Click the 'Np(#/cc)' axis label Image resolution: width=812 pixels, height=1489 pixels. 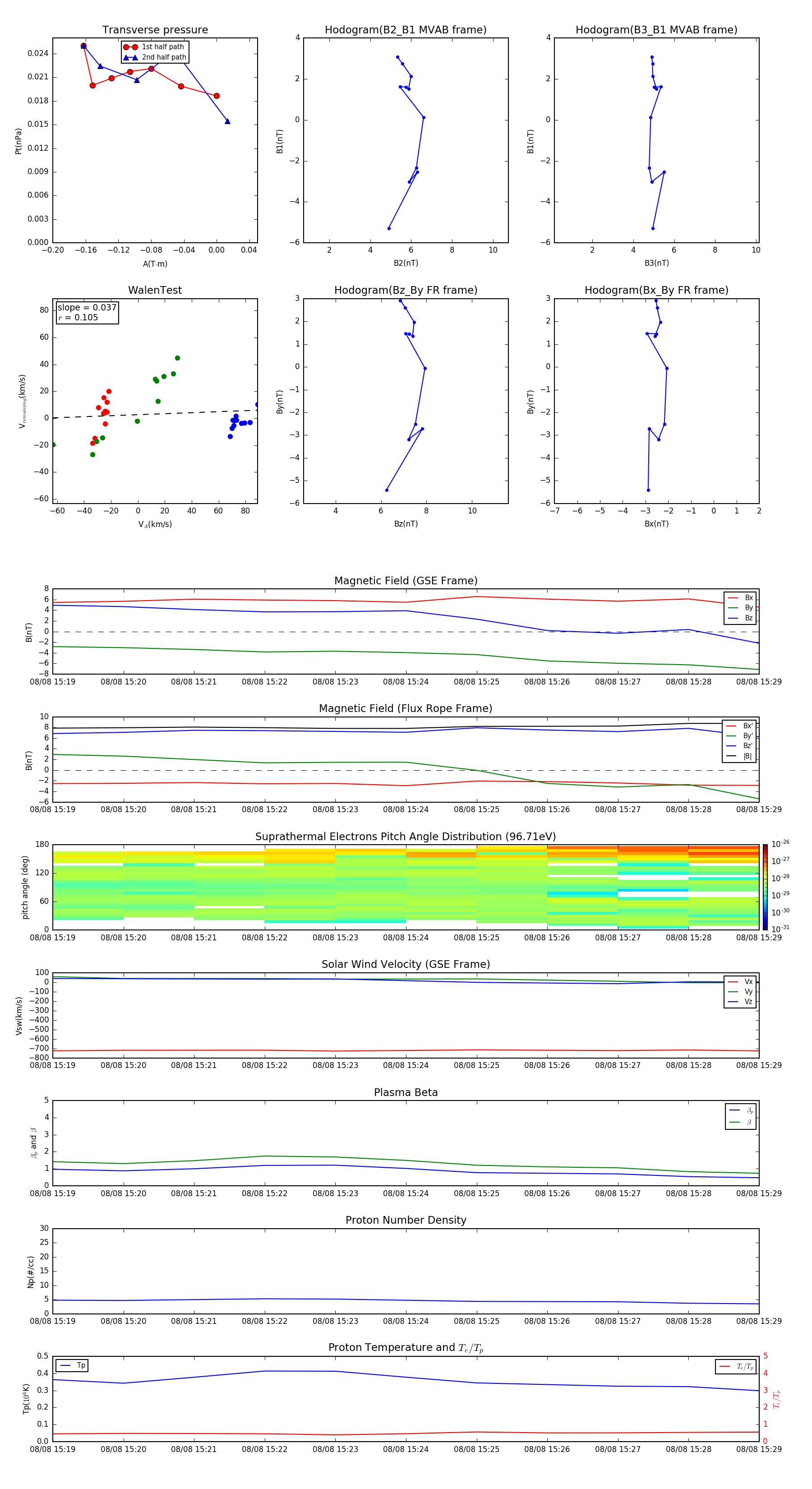click(x=31, y=1272)
